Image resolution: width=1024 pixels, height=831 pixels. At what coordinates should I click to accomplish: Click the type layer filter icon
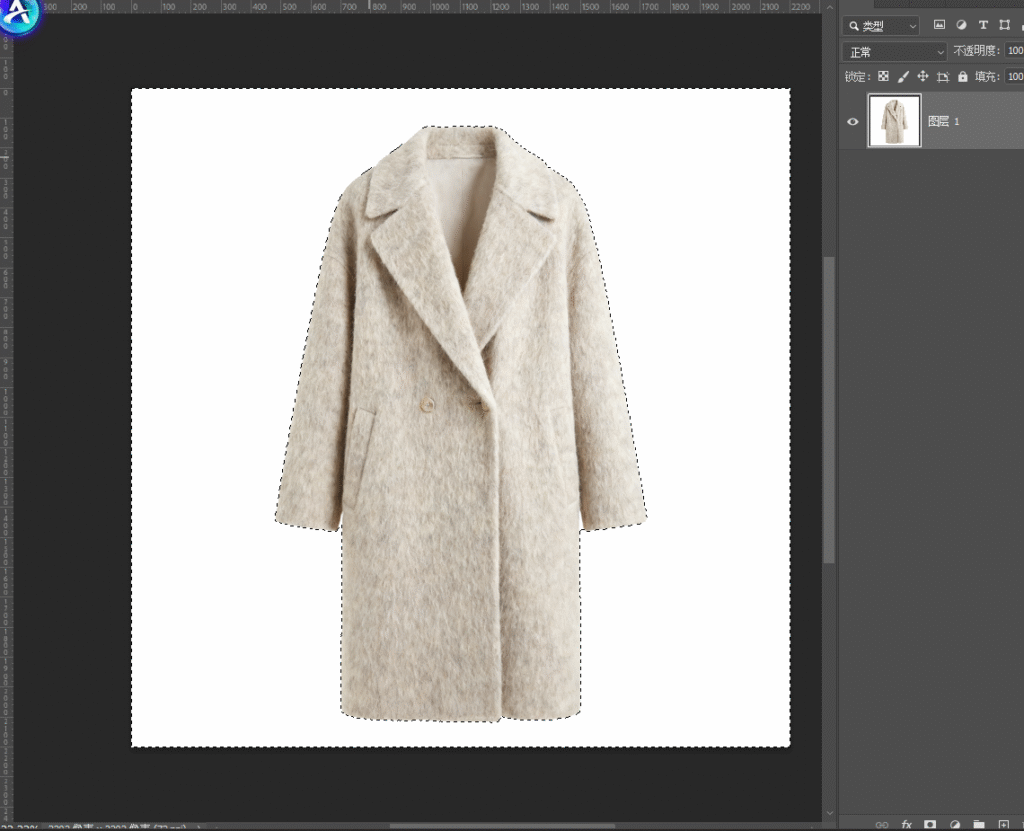coord(983,25)
